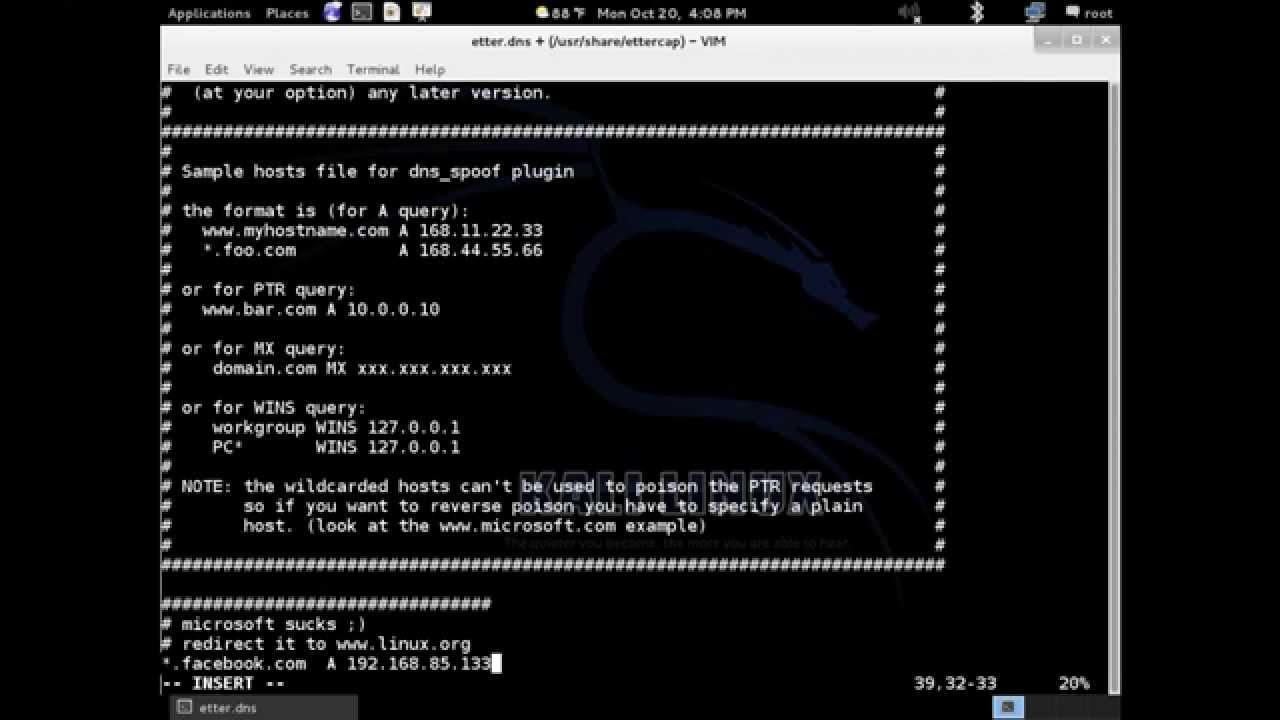Place cursor on IP 192.168.85.133
1280x720 pixels.
(x=419, y=663)
